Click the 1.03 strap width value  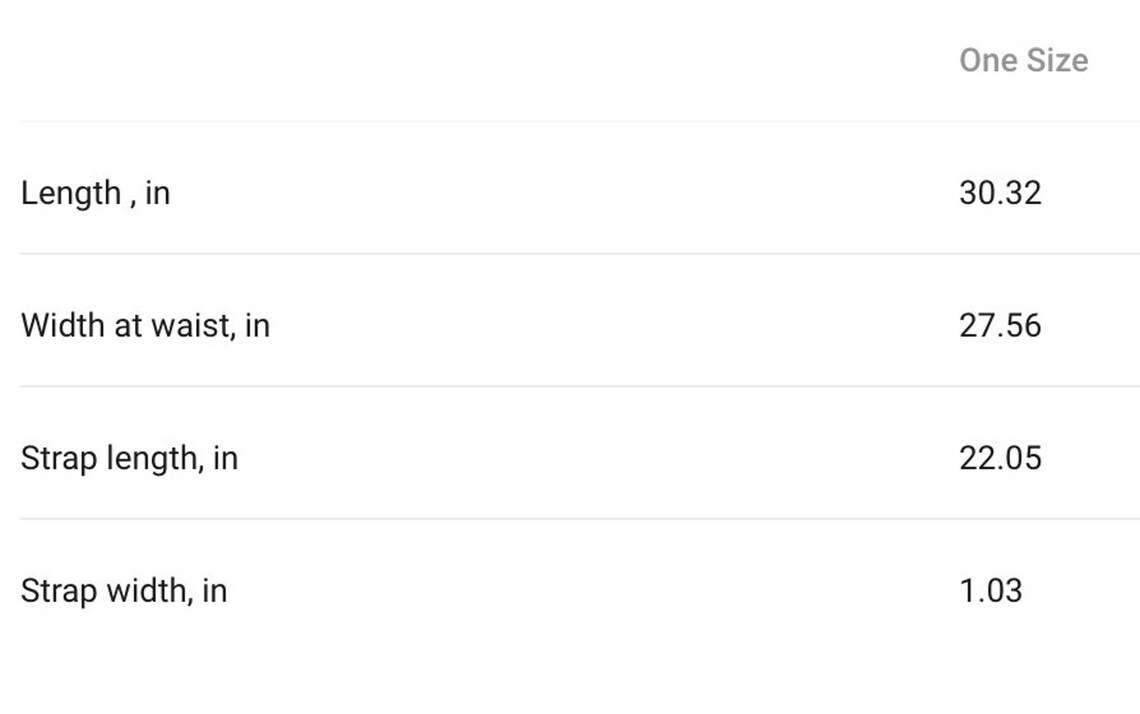pyautogui.click(x=991, y=590)
